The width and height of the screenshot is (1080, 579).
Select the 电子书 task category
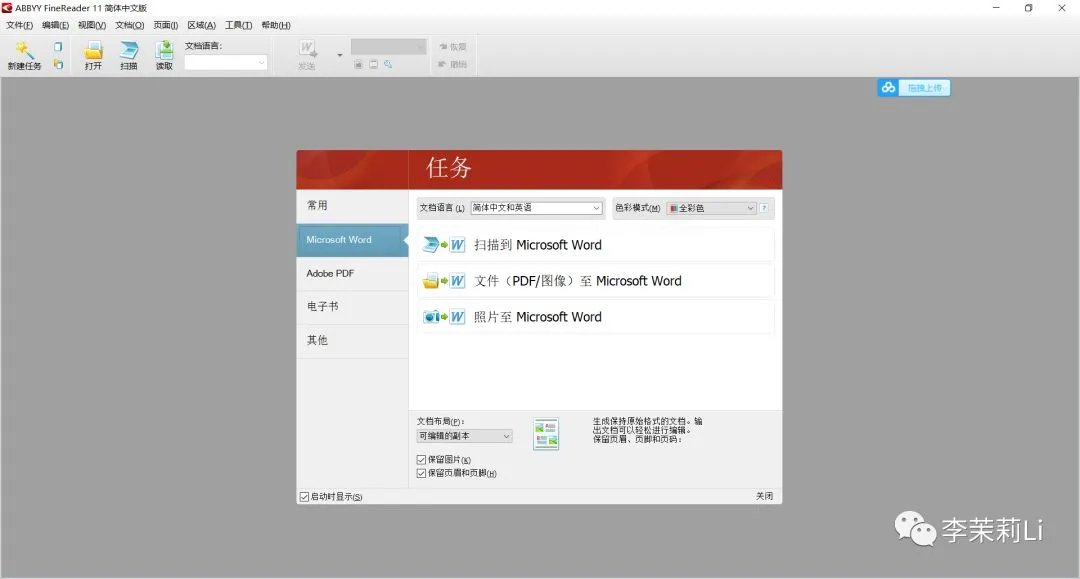(x=352, y=306)
